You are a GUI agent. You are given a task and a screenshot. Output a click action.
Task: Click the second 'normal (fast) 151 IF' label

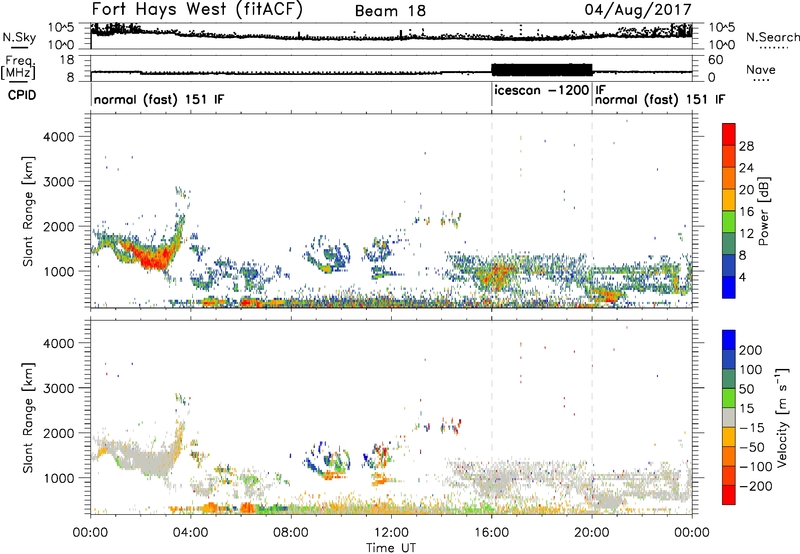[660, 99]
